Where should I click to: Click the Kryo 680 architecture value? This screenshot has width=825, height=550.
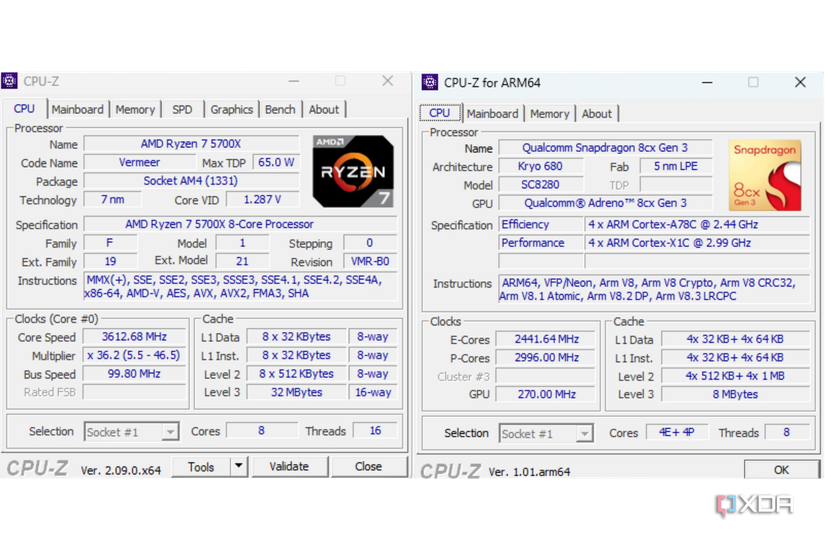tap(540, 166)
